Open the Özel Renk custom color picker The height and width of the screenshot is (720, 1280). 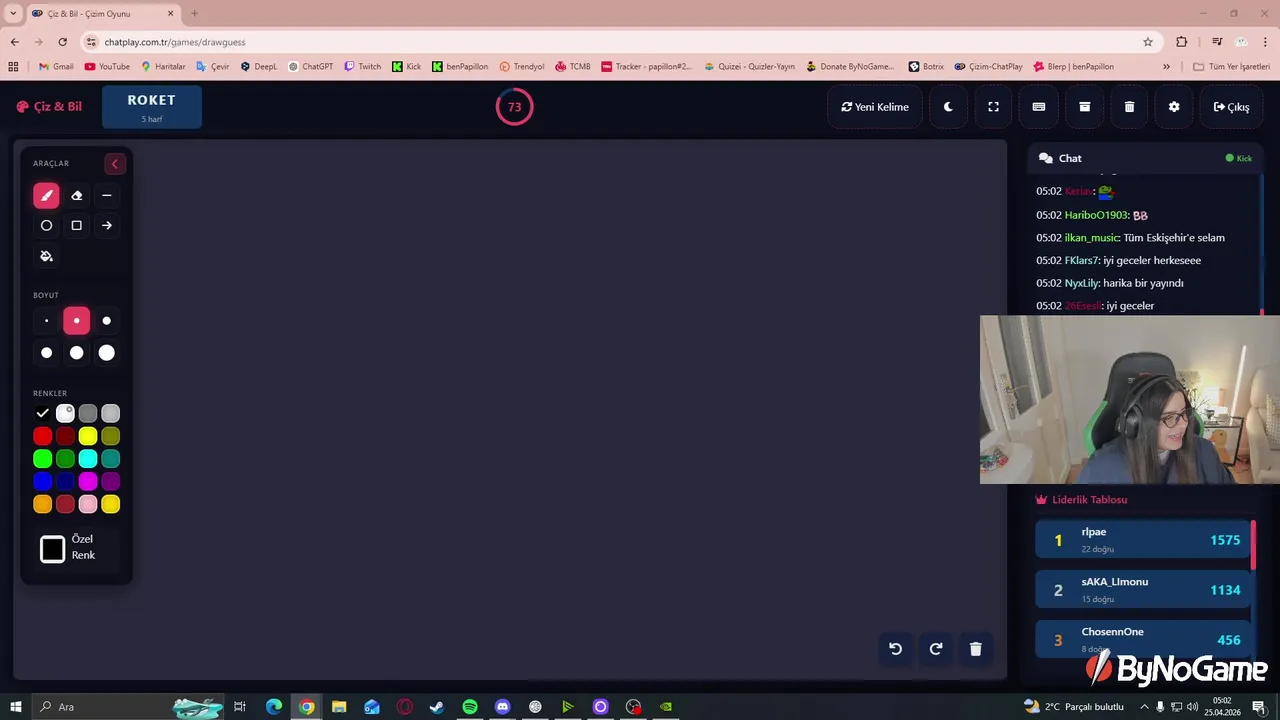[53, 549]
